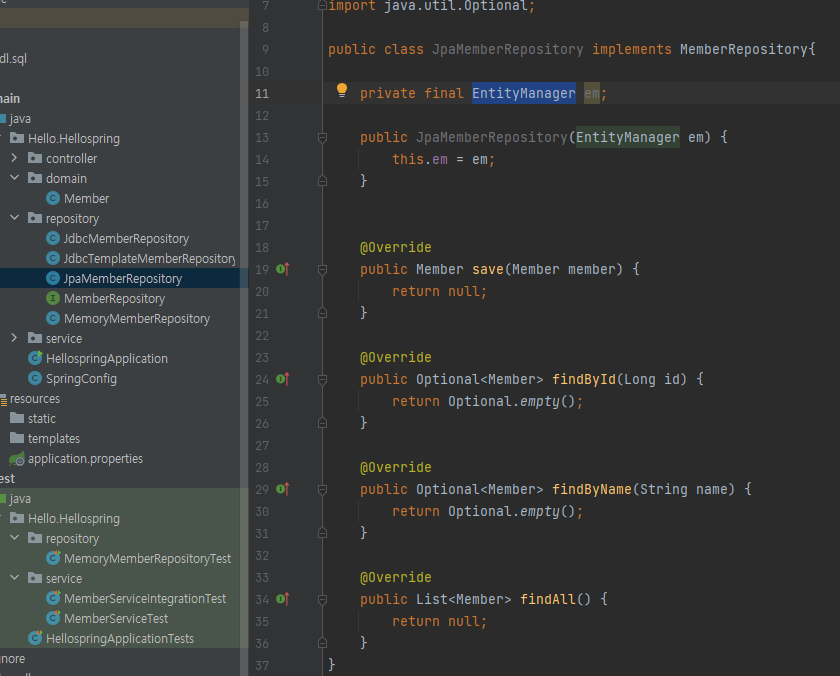Viewport: 840px width, 676px height.
Task: Select the JdbcTemplateMemberRepository class icon
Action: coord(52,258)
